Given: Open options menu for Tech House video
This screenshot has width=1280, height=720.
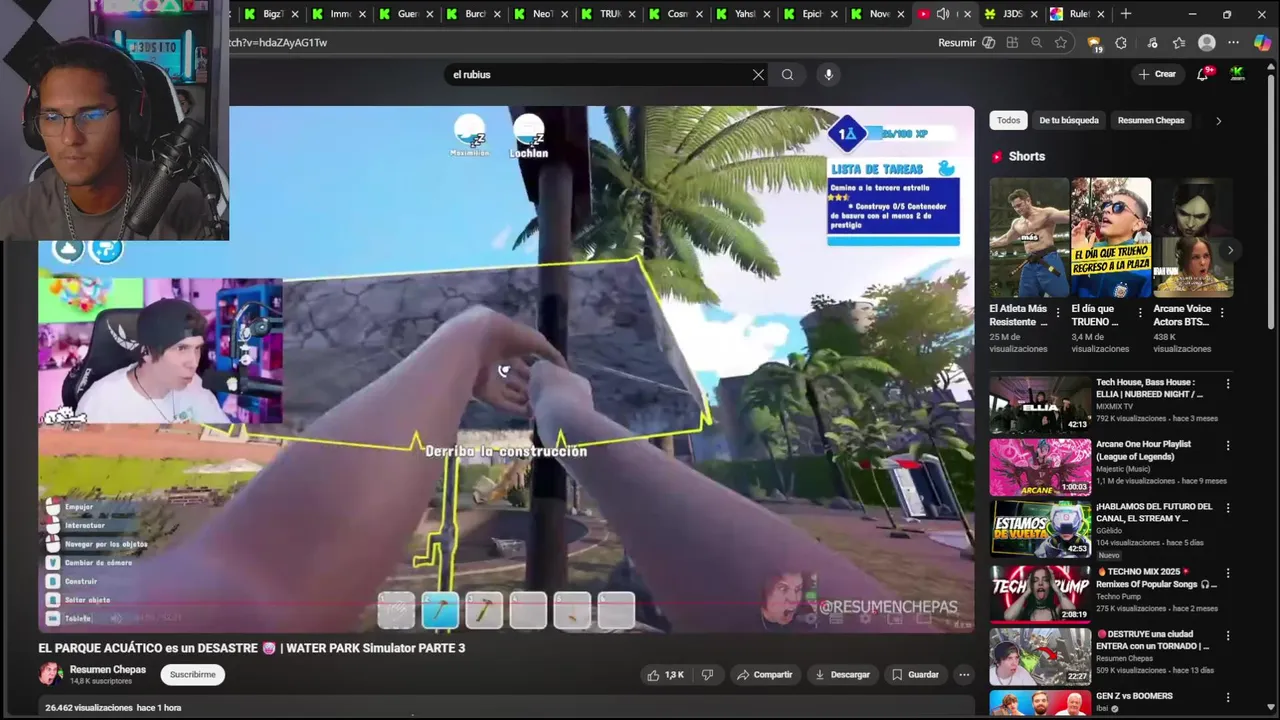Looking at the screenshot, I should 1228,384.
